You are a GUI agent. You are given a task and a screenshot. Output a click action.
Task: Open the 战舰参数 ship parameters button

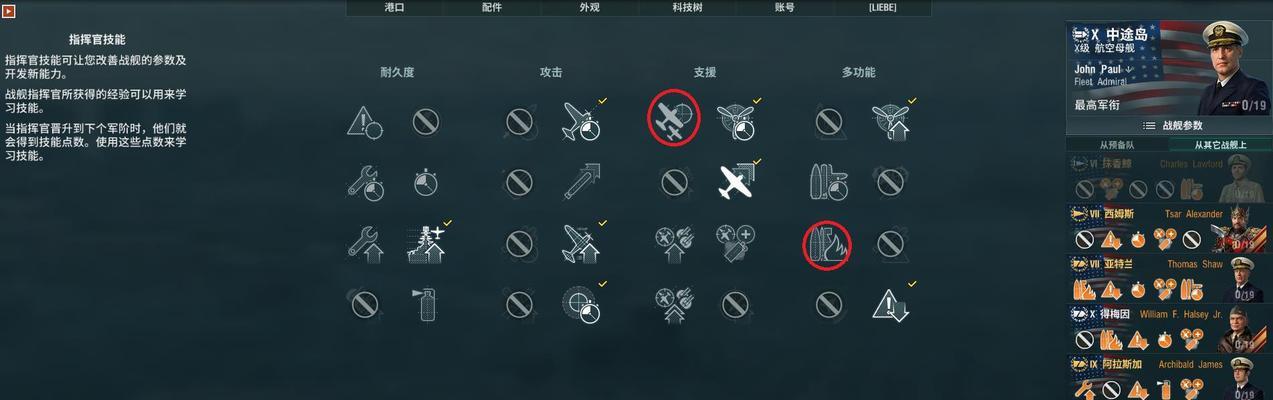(1169, 126)
